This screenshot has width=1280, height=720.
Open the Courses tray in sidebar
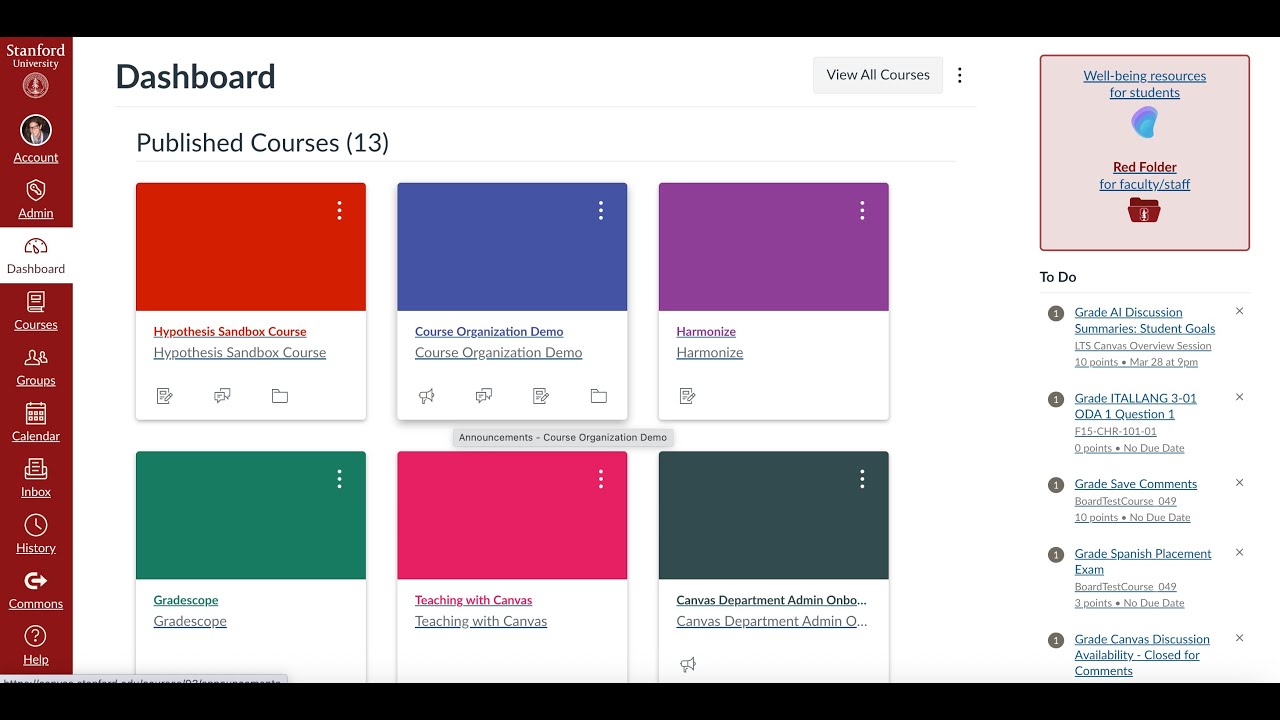tap(36, 311)
